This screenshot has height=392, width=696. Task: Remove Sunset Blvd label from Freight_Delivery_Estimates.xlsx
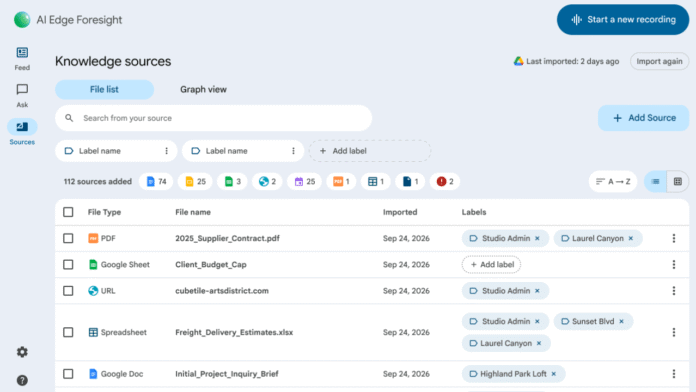coord(621,321)
